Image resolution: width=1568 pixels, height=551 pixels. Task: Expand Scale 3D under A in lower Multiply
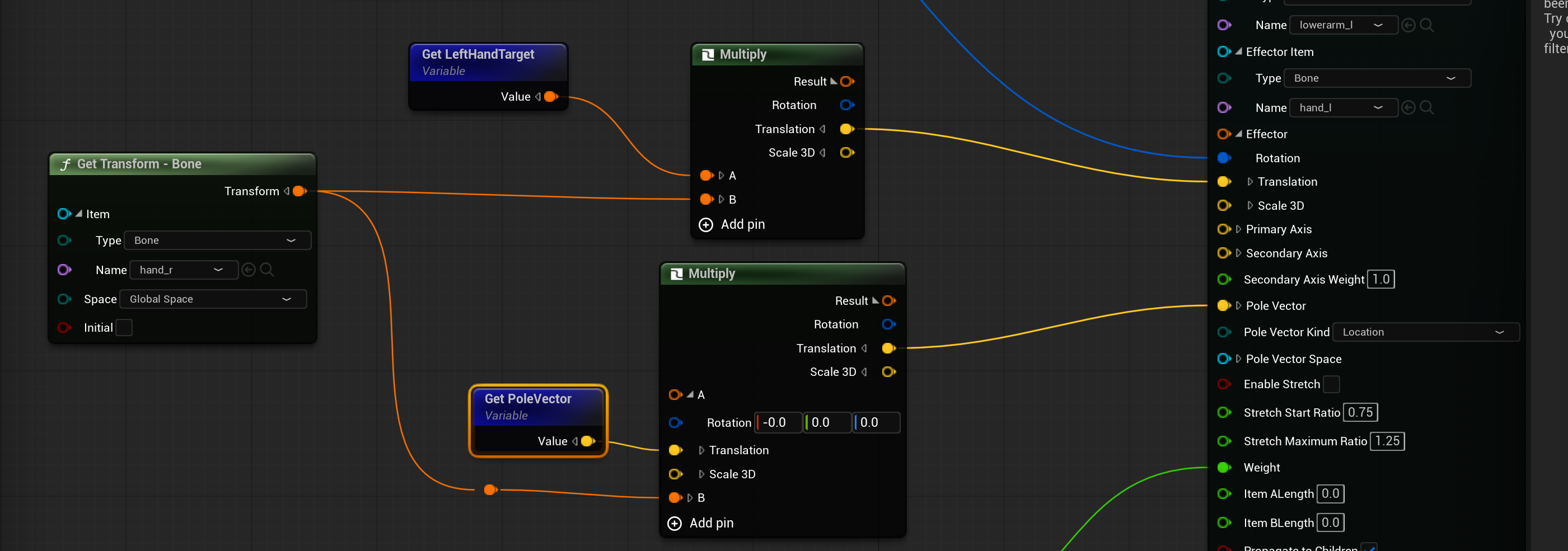701,474
